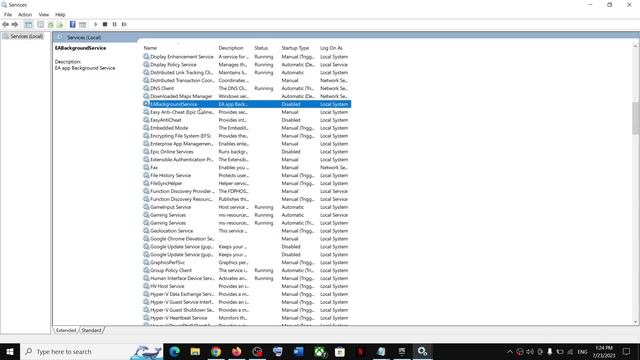Viewport: 640px width, 360px height.
Task: Toggle Show/Hide Console Tree toolbar icon
Action: 28,24
